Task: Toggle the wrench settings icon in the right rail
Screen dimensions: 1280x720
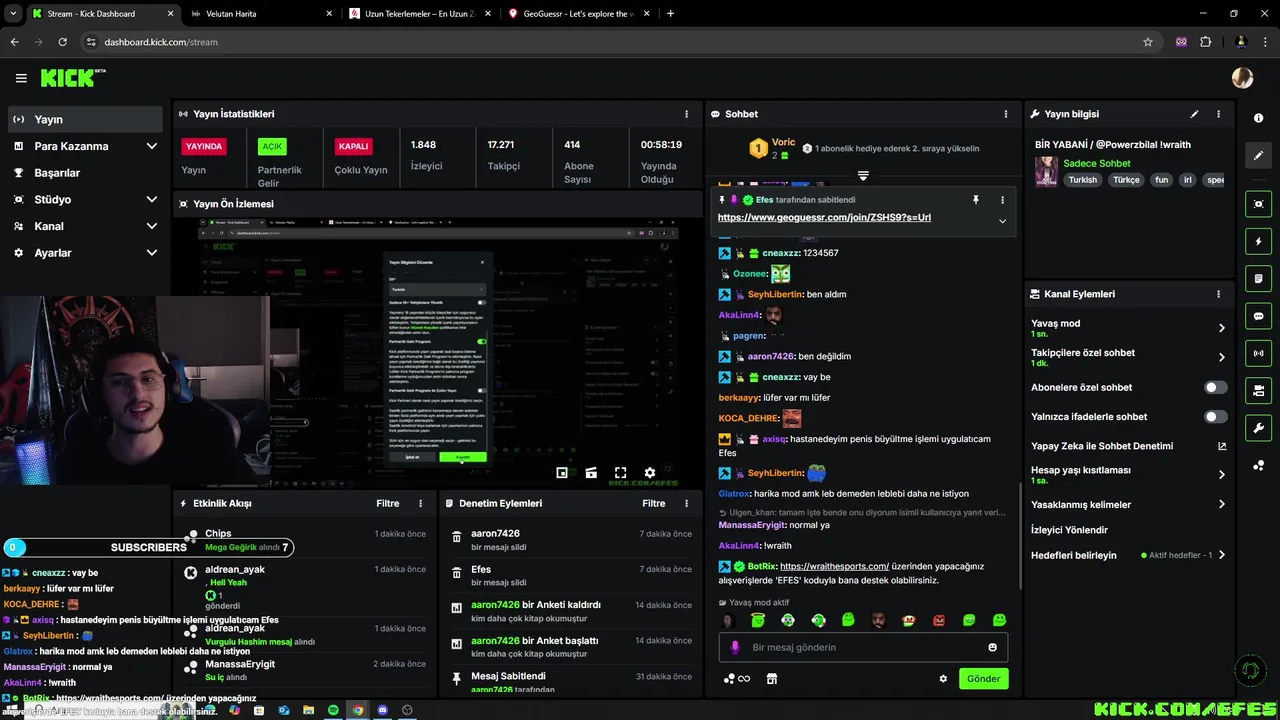Action: [x=1258, y=428]
